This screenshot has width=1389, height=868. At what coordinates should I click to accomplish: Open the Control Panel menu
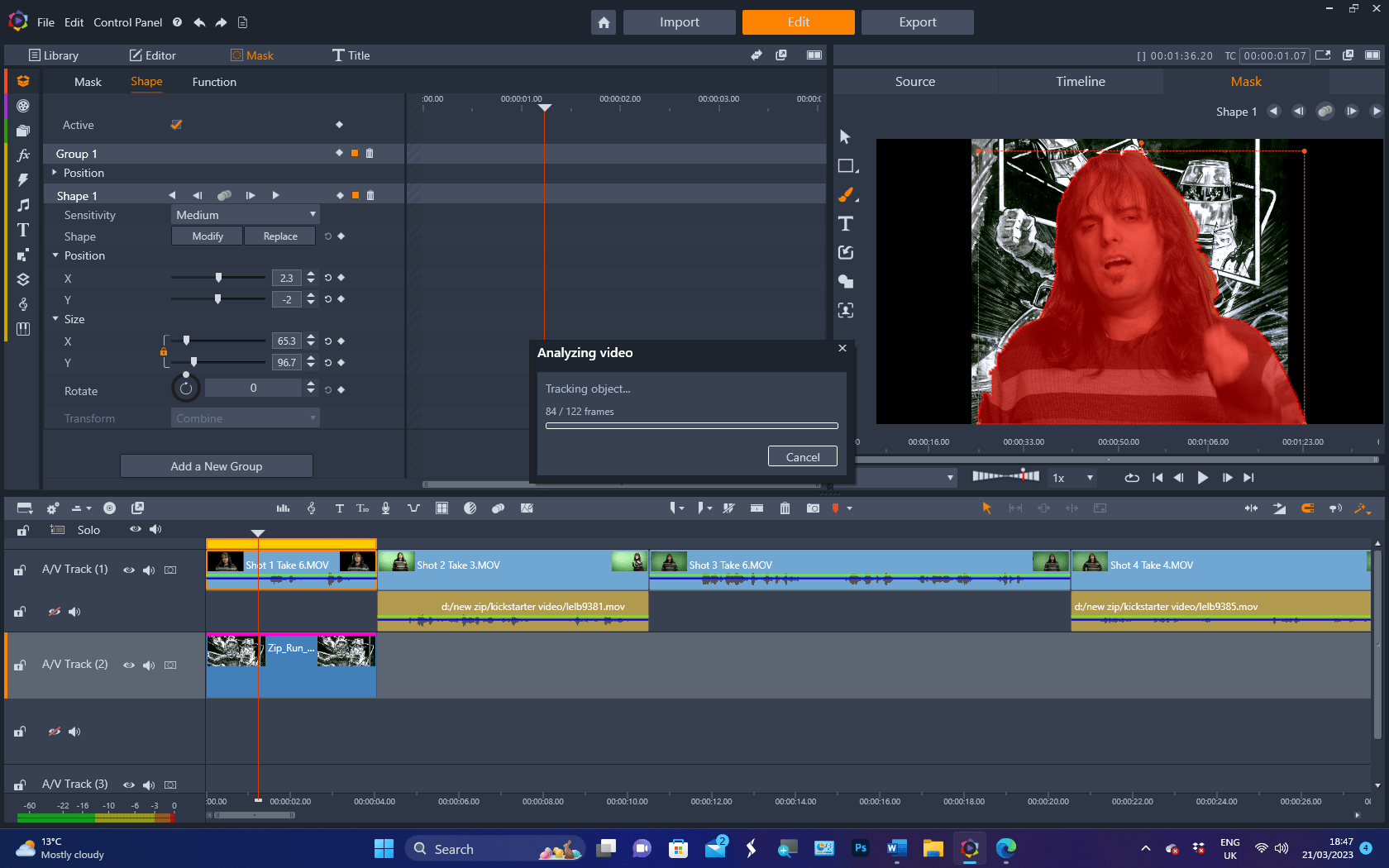[127, 22]
